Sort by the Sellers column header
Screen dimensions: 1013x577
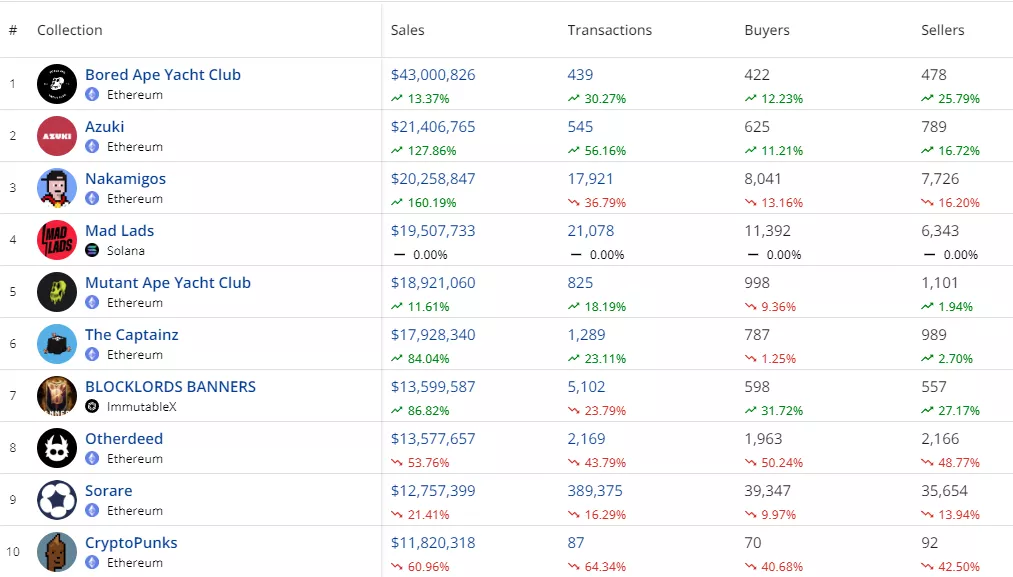tap(943, 30)
